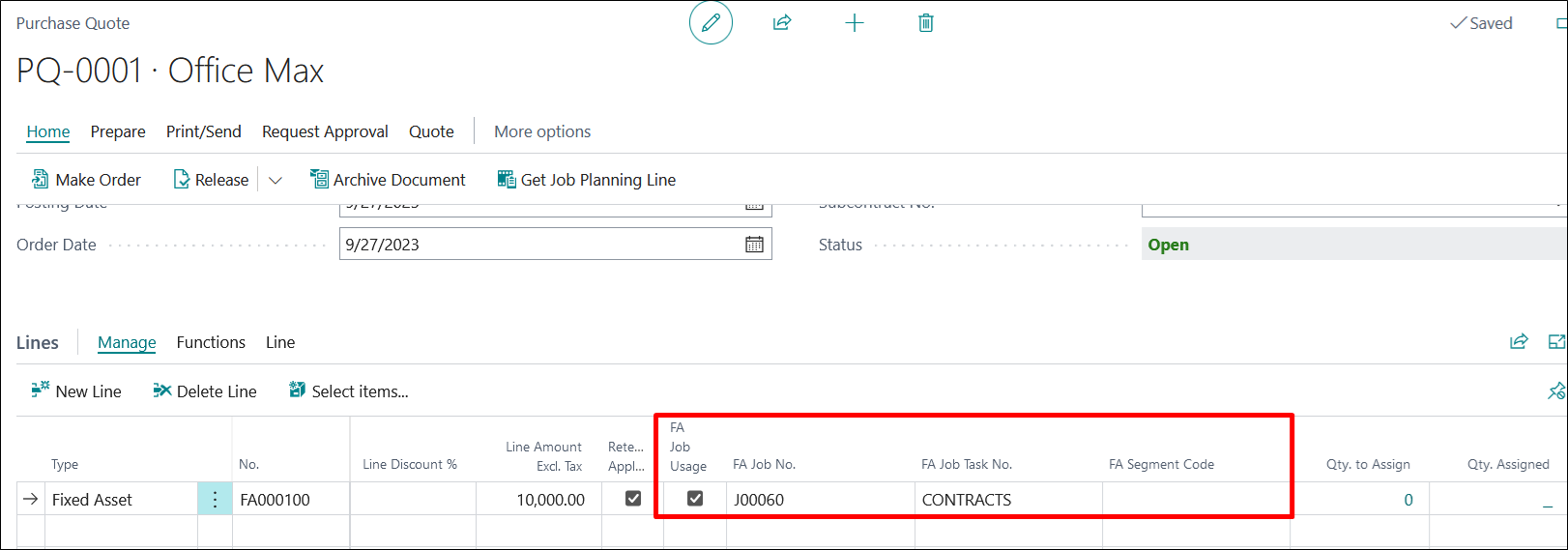
Task: Expand the Release dropdown arrow
Action: pyautogui.click(x=276, y=181)
